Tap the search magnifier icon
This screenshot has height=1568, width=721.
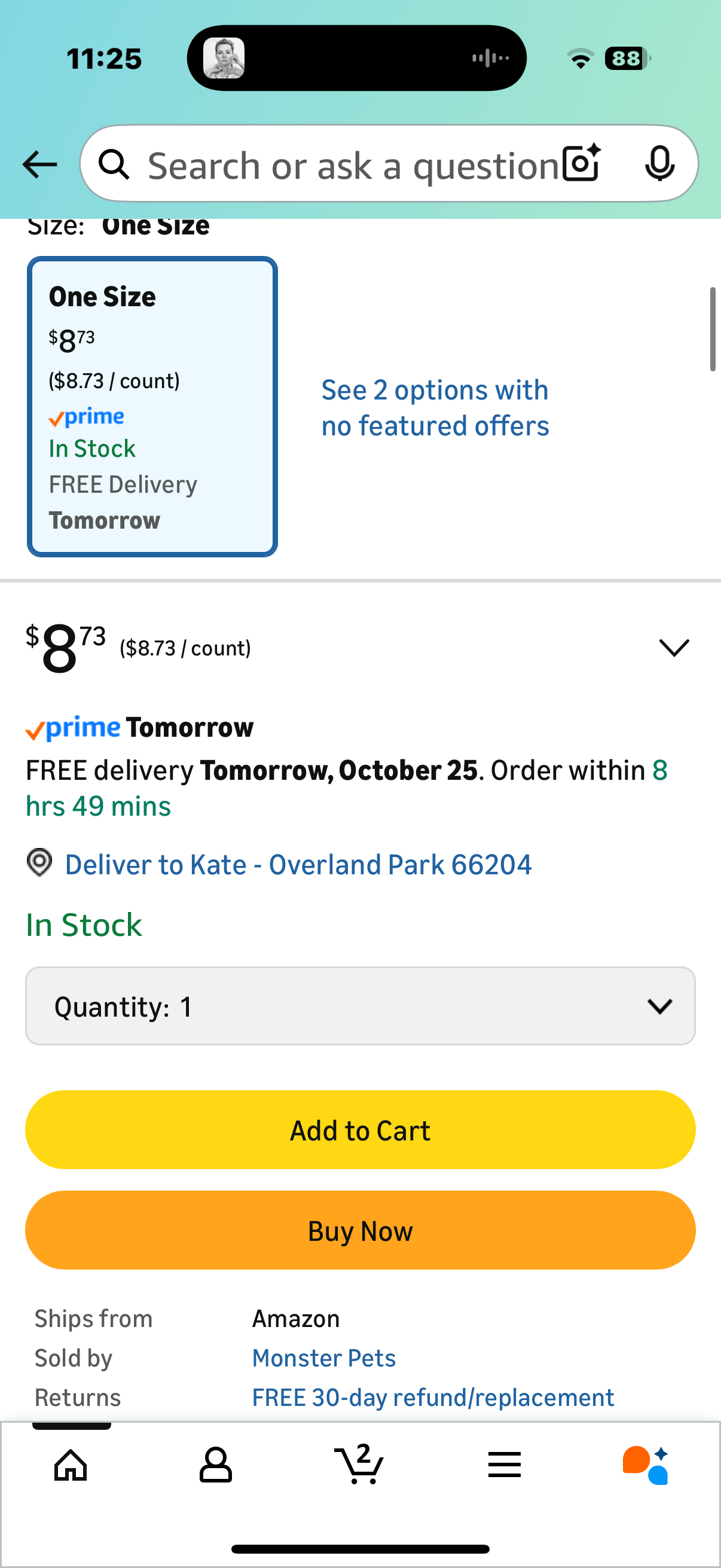(x=114, y=164)
